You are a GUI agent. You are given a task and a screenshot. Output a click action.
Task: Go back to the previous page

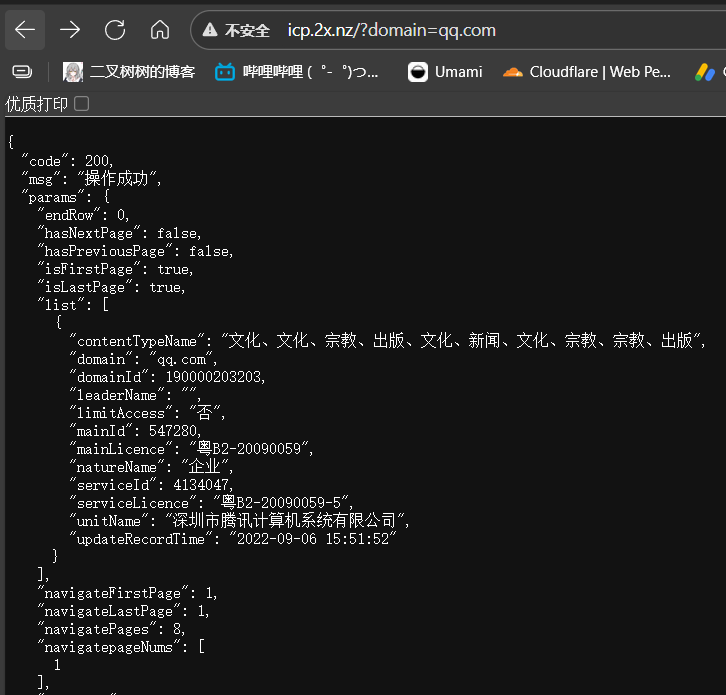[x=25, y=30]
